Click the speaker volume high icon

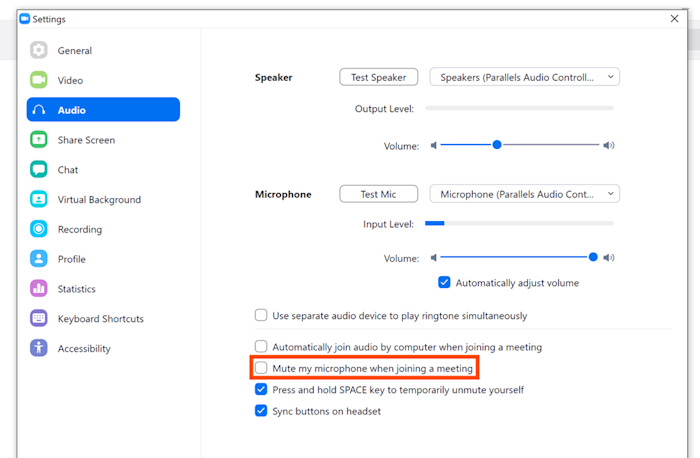click(608, 146)
